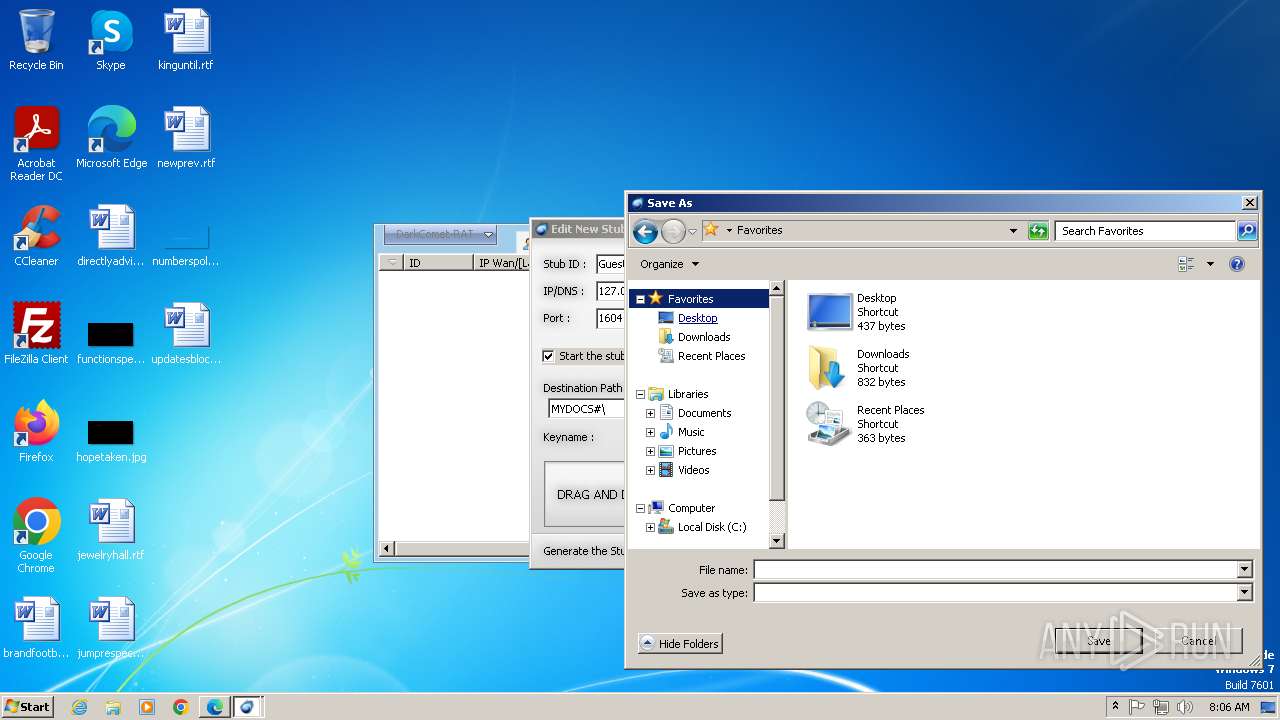The height and width of the screenshot is (720, 1280).
Task: Launch Firefox from the desktop
Action: tap(36, 432)
